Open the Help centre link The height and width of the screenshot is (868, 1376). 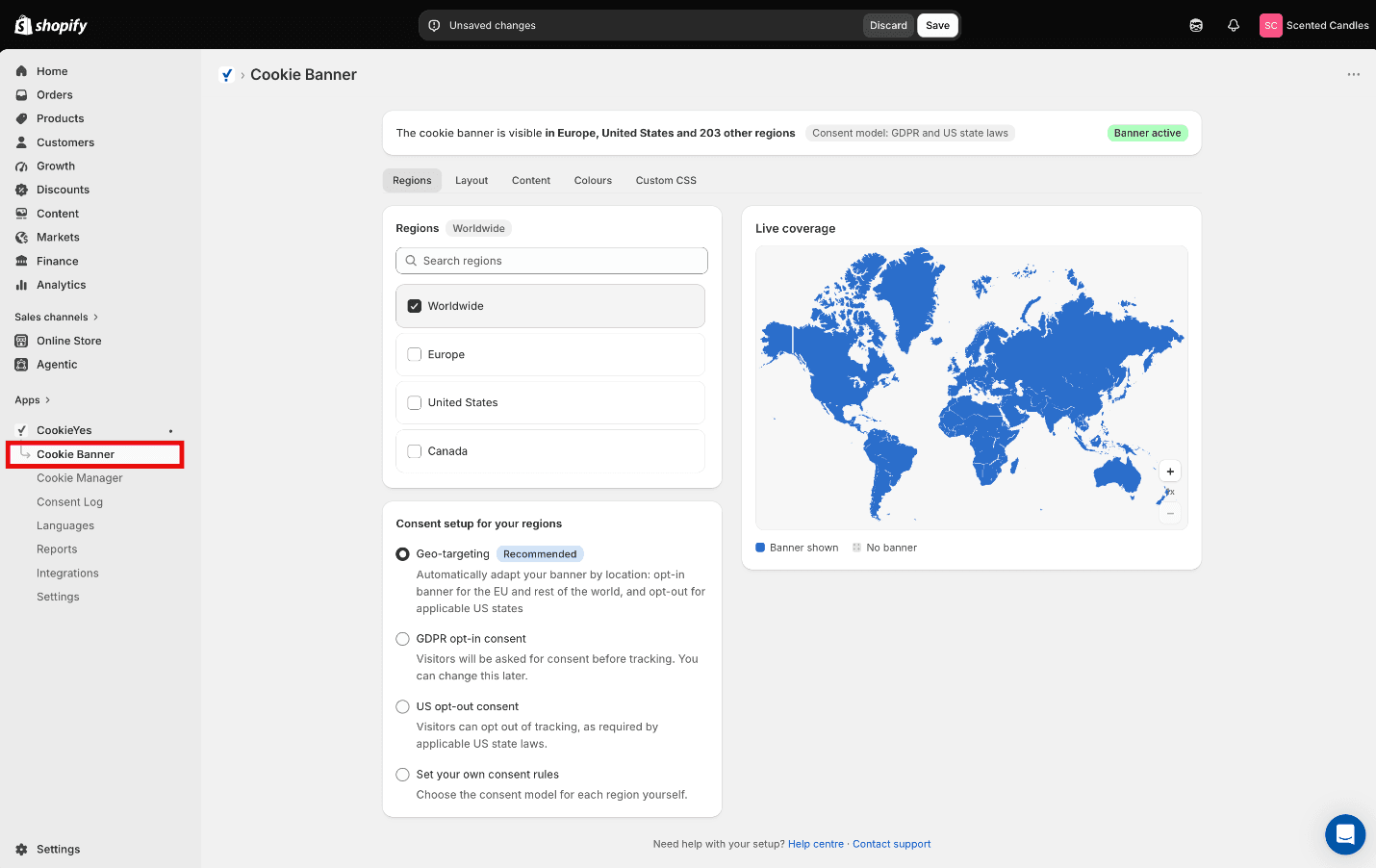click(816, 844)
